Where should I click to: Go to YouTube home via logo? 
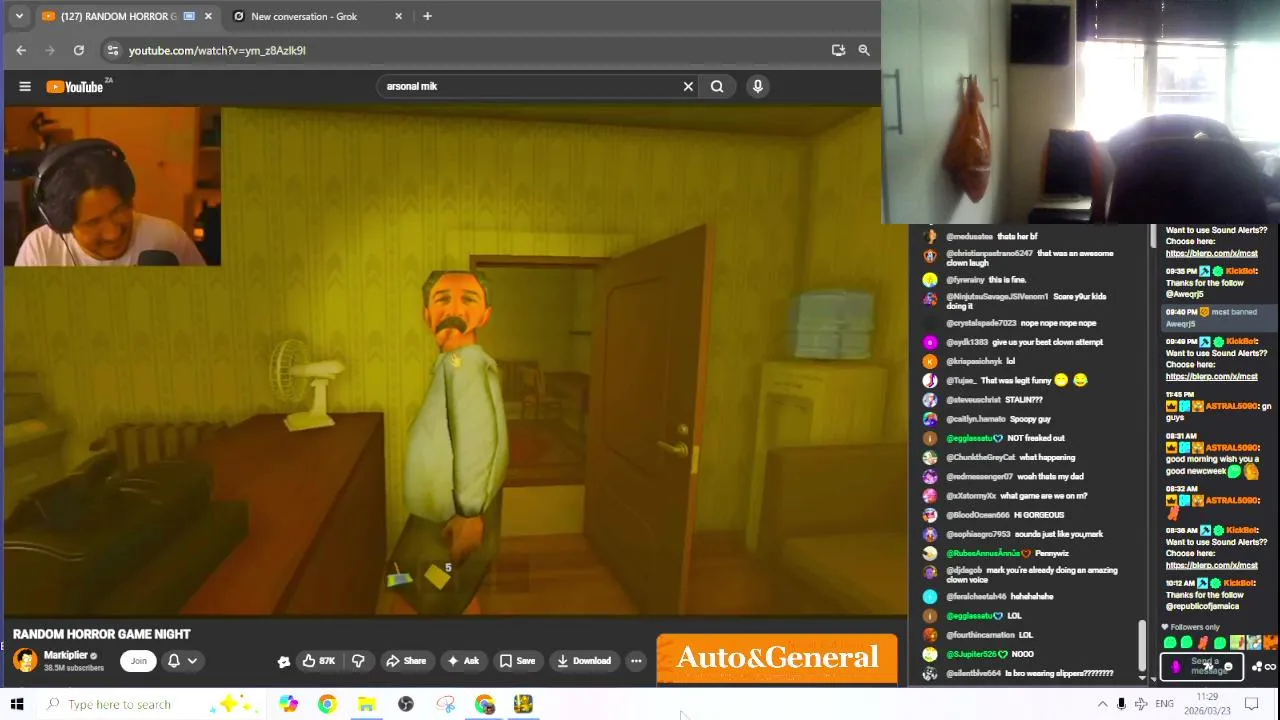pos(75,87)
